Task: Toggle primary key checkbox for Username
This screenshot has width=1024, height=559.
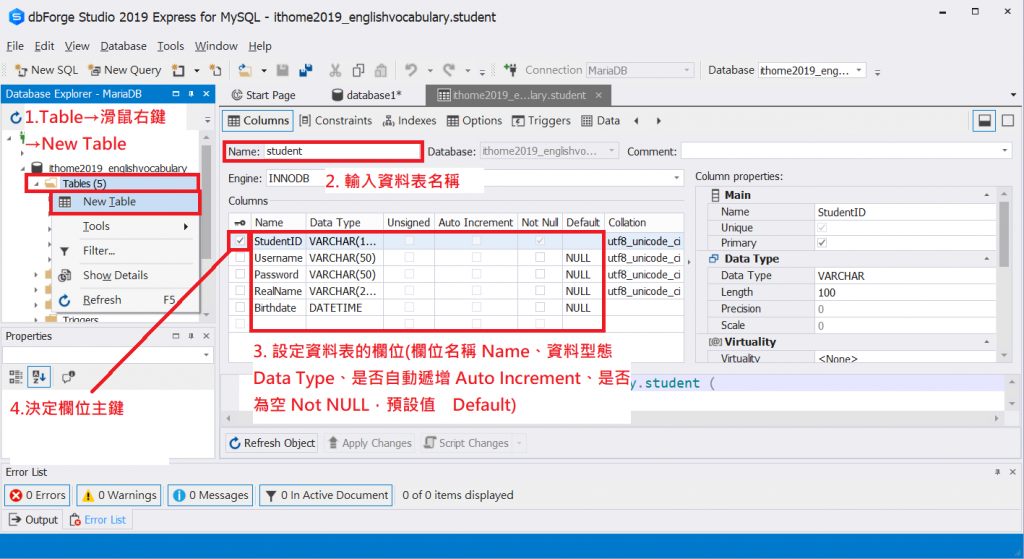Action: point(240,258)
